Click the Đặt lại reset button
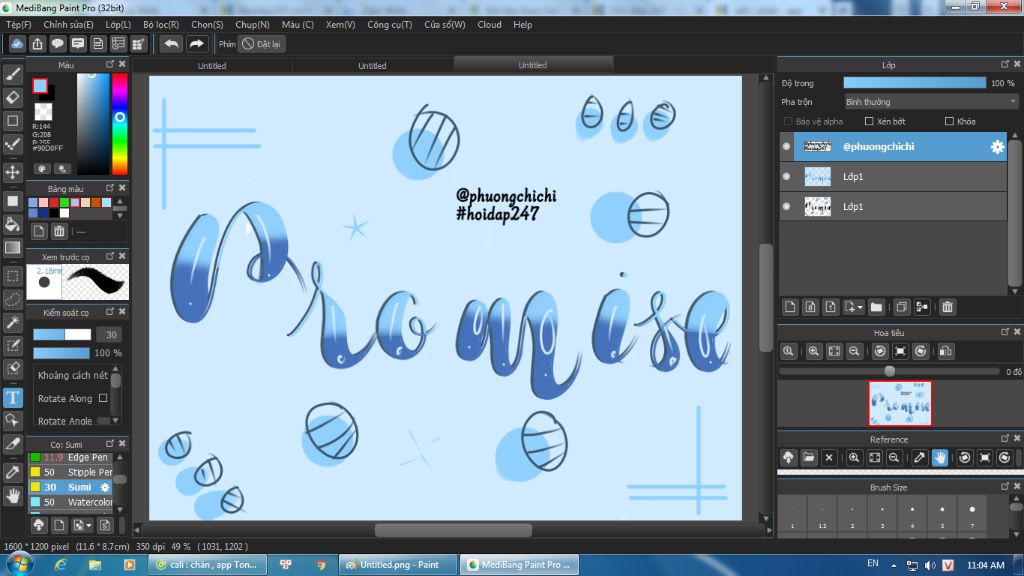Image resolution: width=1024 pixels, height=576 pixels. [261, 44]
